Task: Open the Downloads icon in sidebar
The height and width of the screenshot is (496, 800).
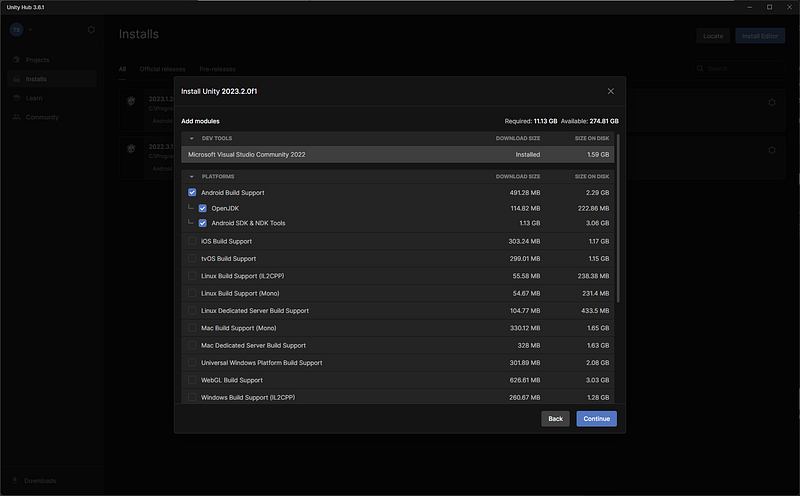Action: point(15,480)
